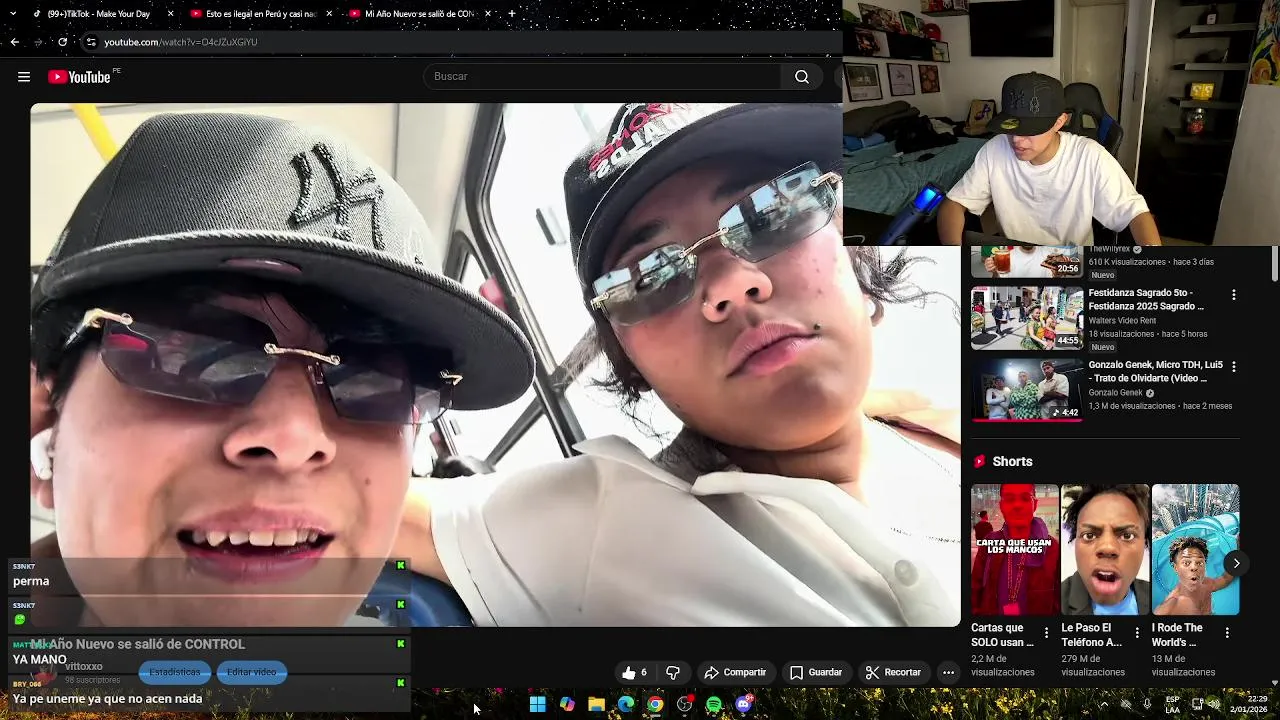
Task: Open the 'I Rode The World's' short
Action: [x=1195, y=550]
